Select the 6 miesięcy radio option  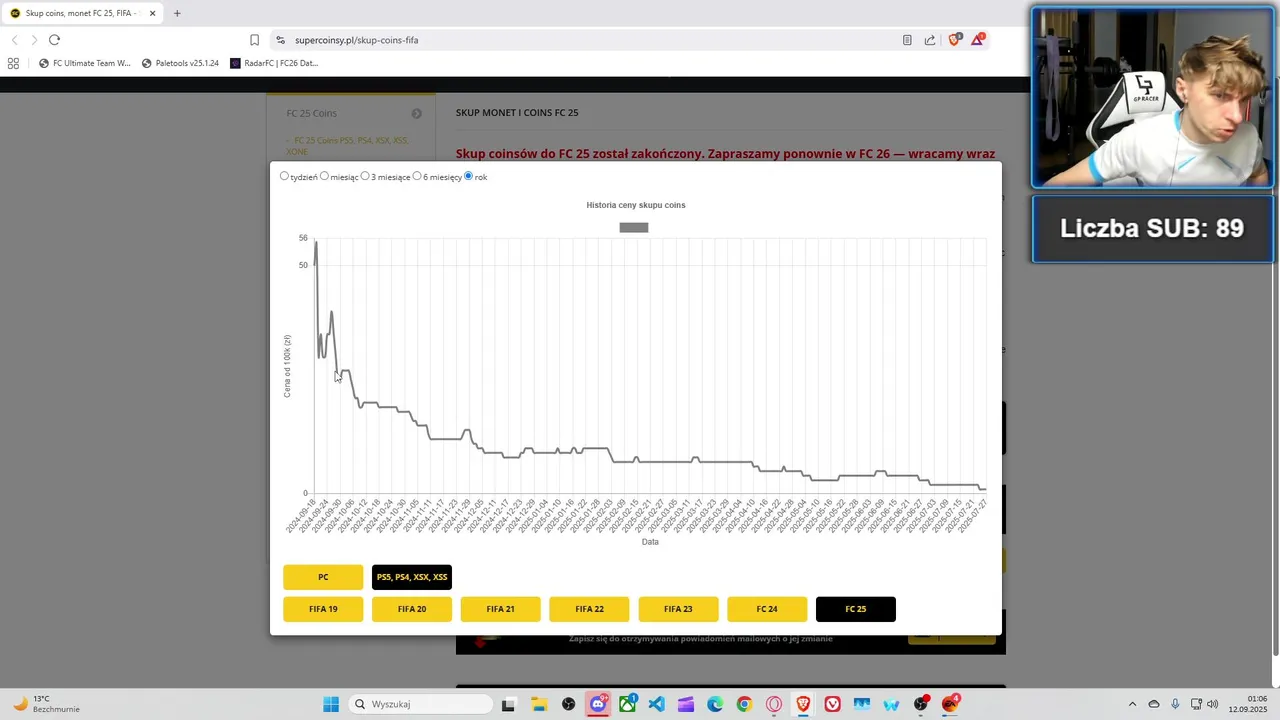417,176
